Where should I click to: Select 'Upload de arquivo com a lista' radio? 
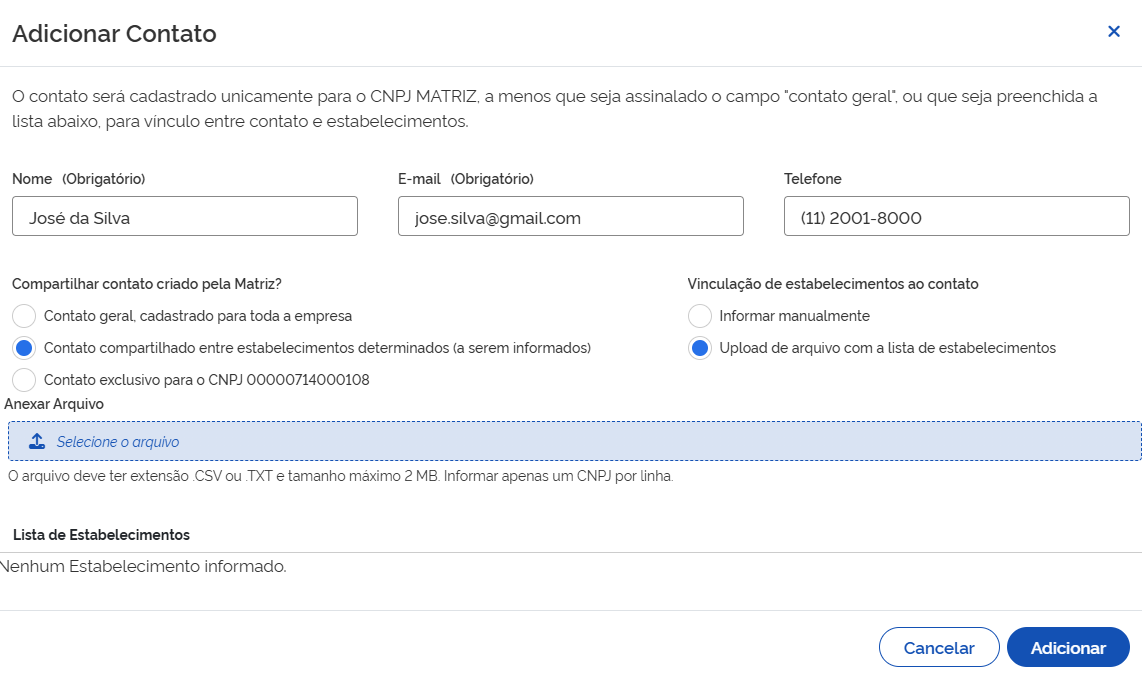click(700, 348)
